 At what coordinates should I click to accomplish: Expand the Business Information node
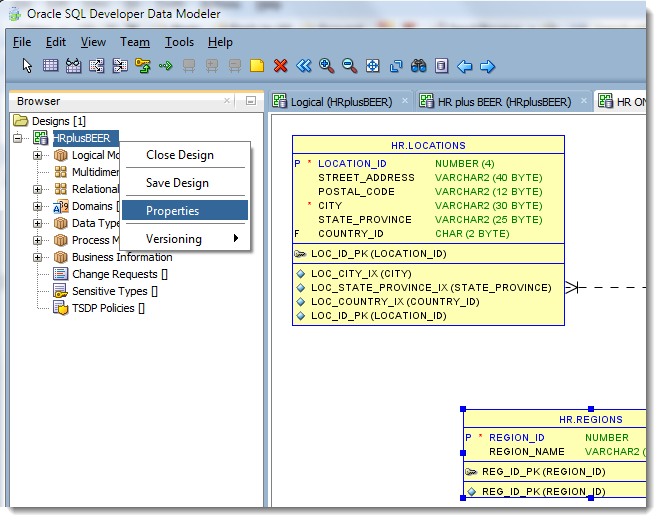[38, 257]
